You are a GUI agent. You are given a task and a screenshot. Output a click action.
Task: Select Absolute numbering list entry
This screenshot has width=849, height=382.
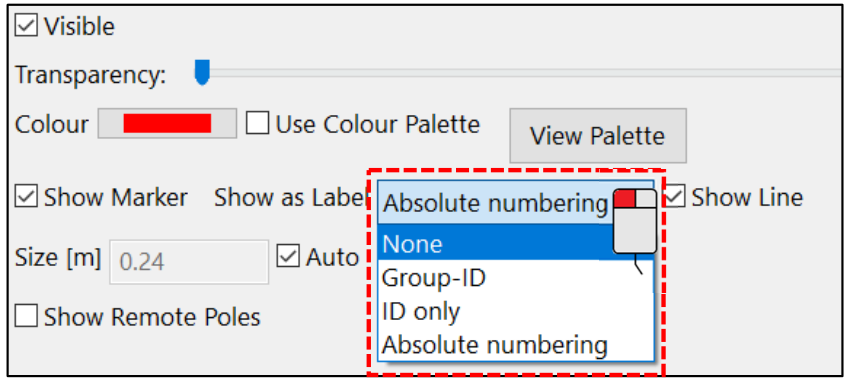(515, 345)
